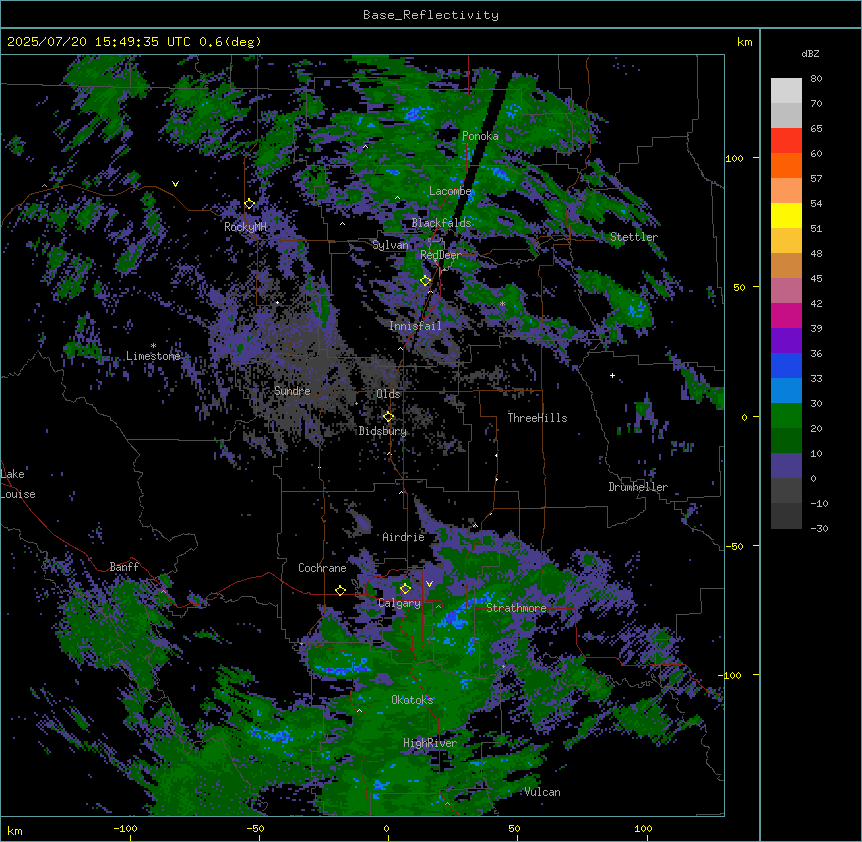Click the Lacombe city label

pos(450,191)
